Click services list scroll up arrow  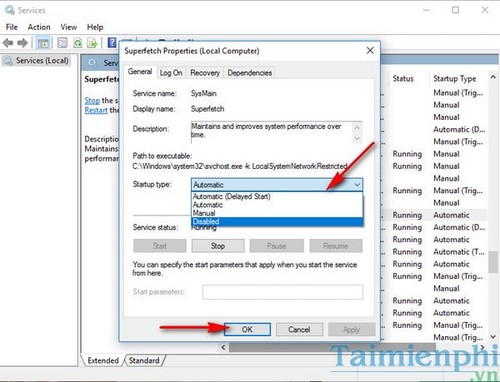click(x=493, y=77)
